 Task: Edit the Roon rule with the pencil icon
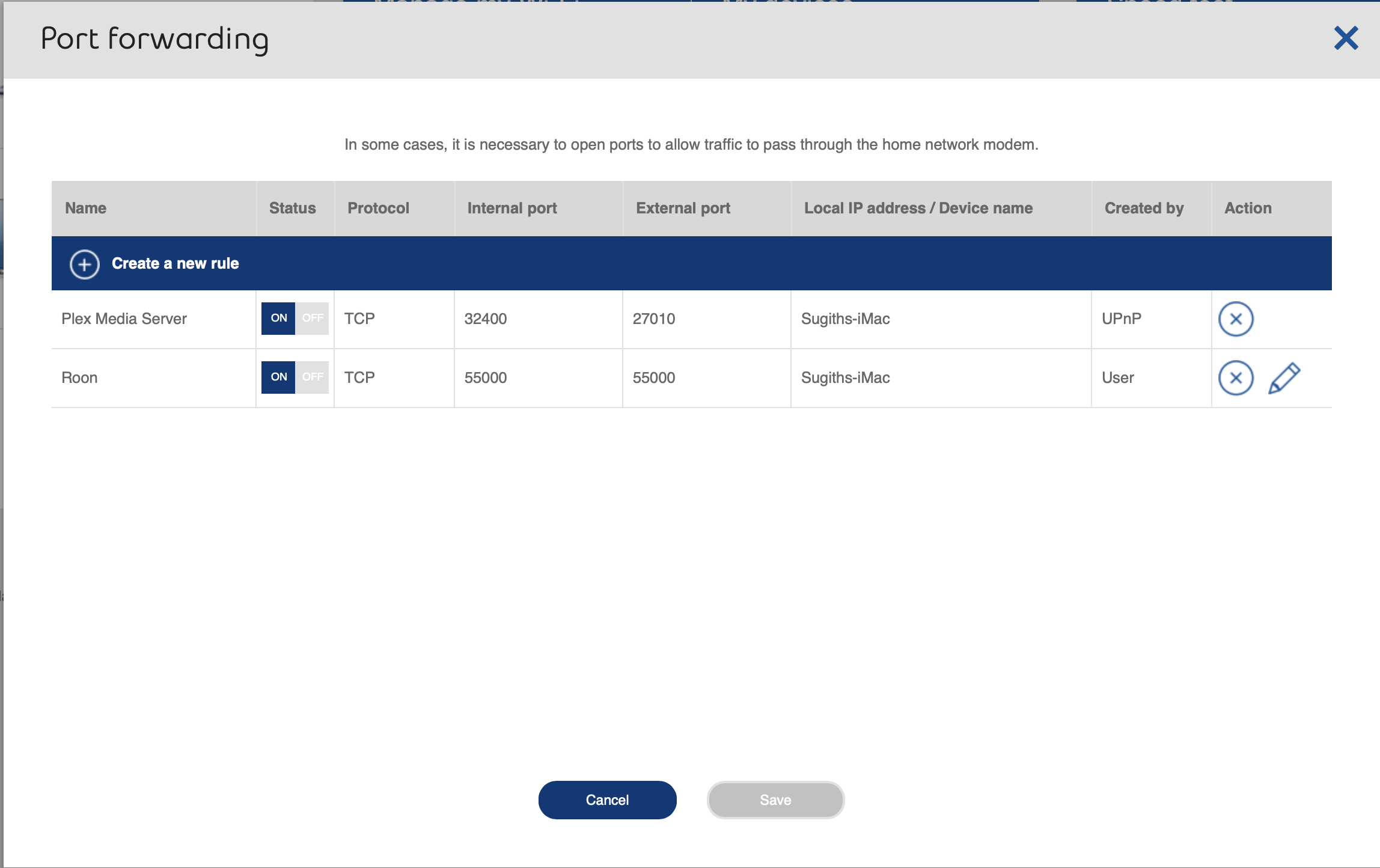point(1284,377)
